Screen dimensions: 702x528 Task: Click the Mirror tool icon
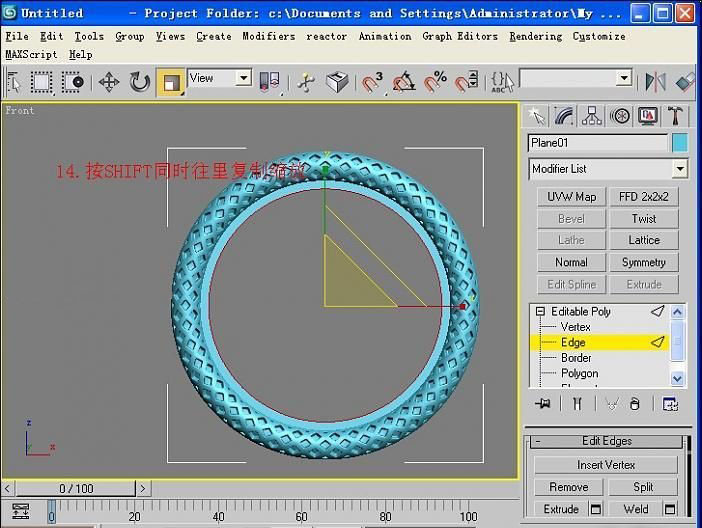coord(655,82)
